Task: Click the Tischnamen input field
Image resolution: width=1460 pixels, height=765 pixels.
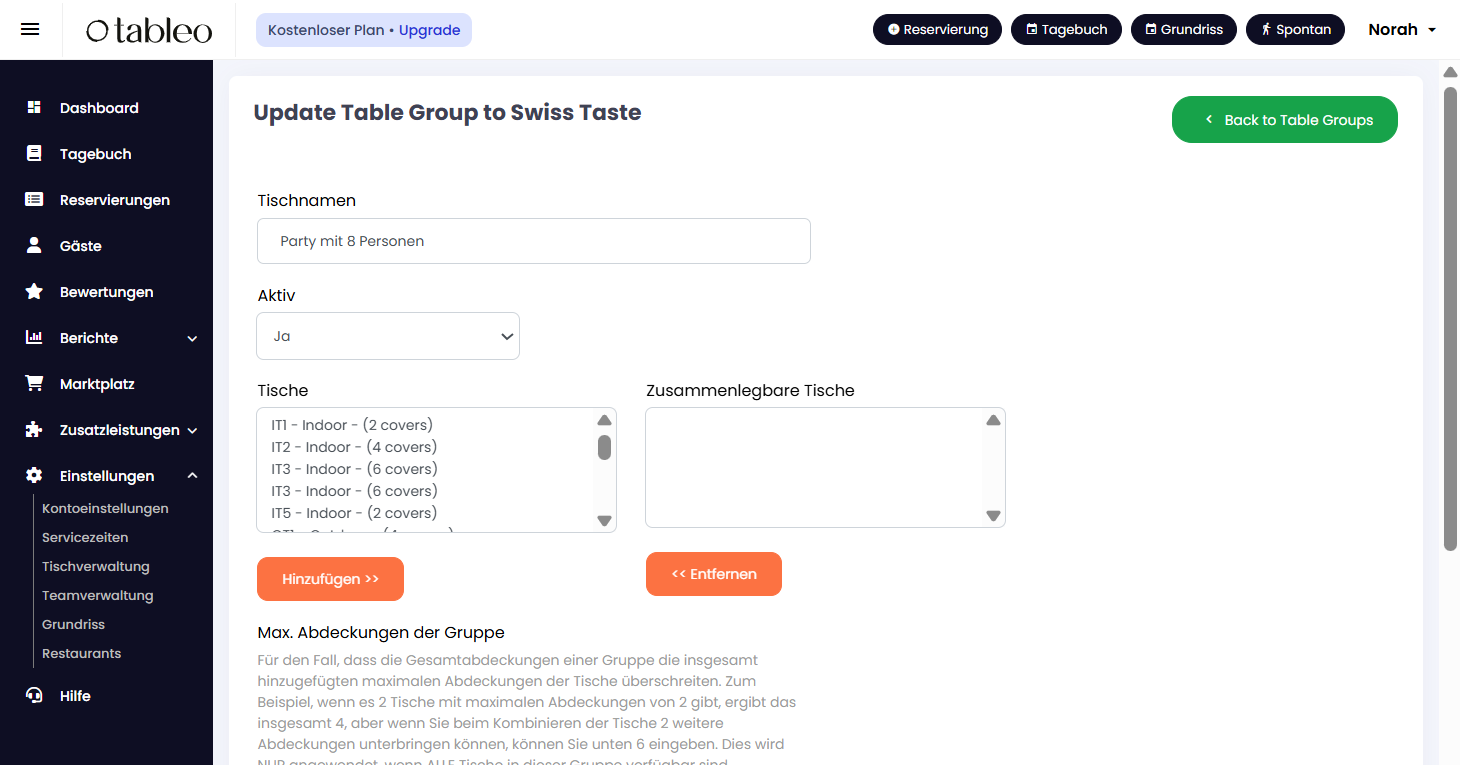Action: [533, 241]
